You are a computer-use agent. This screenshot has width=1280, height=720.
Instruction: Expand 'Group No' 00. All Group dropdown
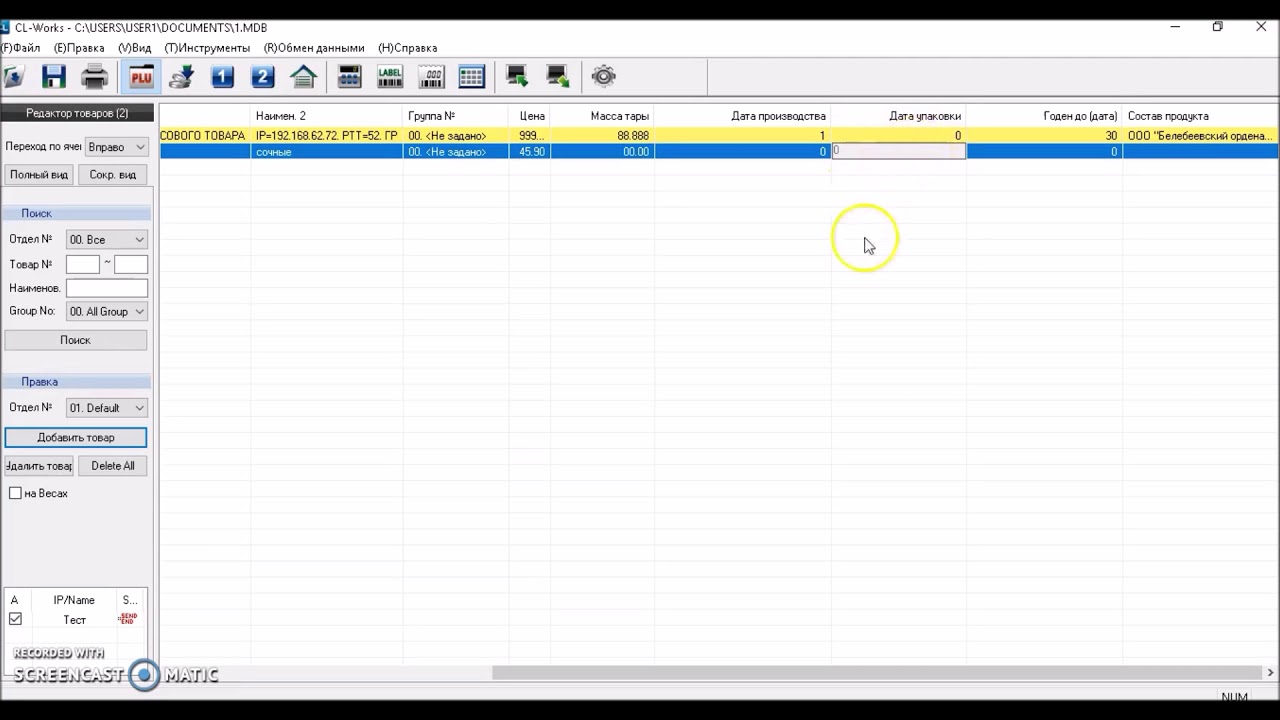coord(107,312)
